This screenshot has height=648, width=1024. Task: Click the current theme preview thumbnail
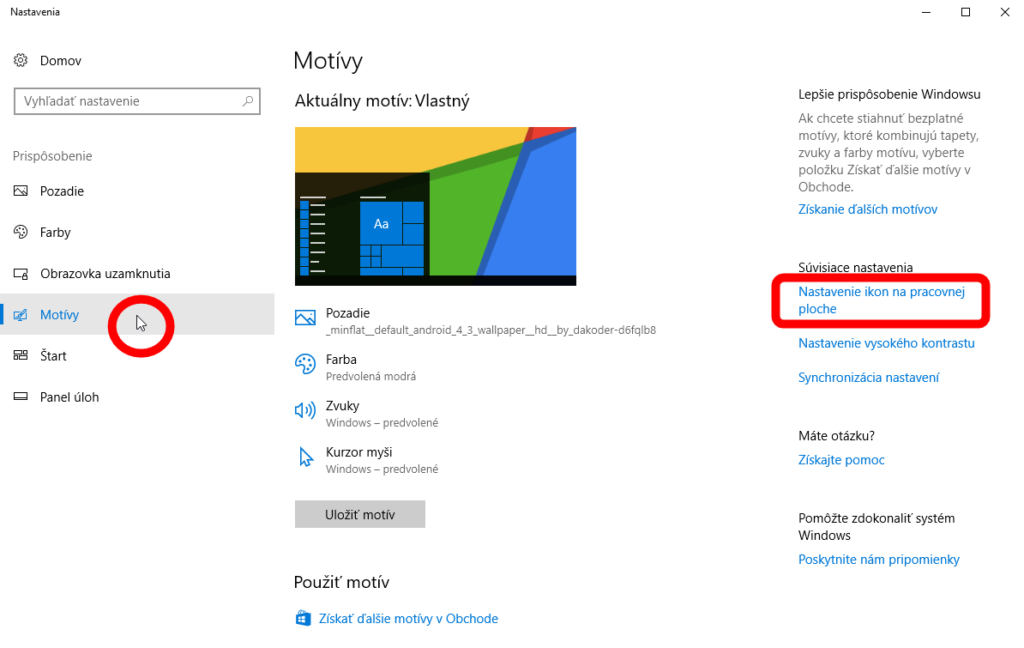pos(435,206)
